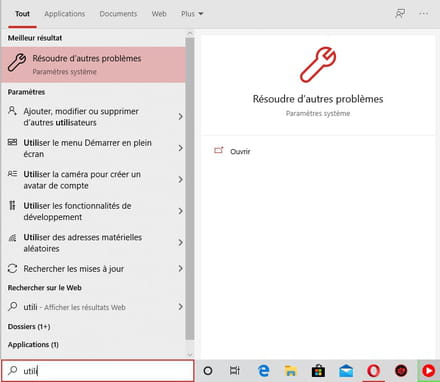This screenshot has height=382, width=440.
Task: Click the magnifier icon in search box
Action: pyautogui.click(x=13, y=370)
